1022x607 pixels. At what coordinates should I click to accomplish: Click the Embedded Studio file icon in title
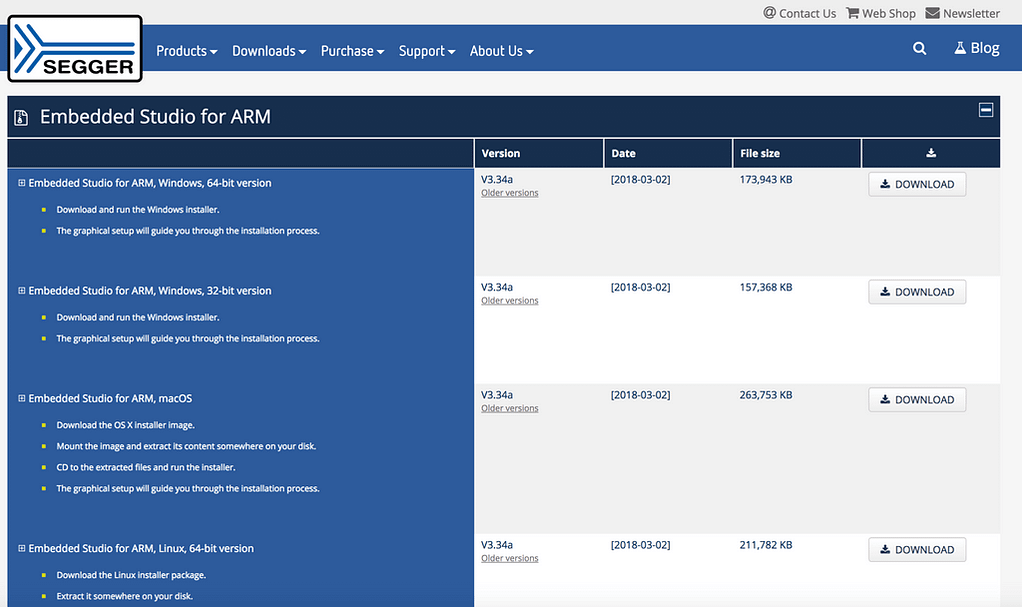point(22,117)
